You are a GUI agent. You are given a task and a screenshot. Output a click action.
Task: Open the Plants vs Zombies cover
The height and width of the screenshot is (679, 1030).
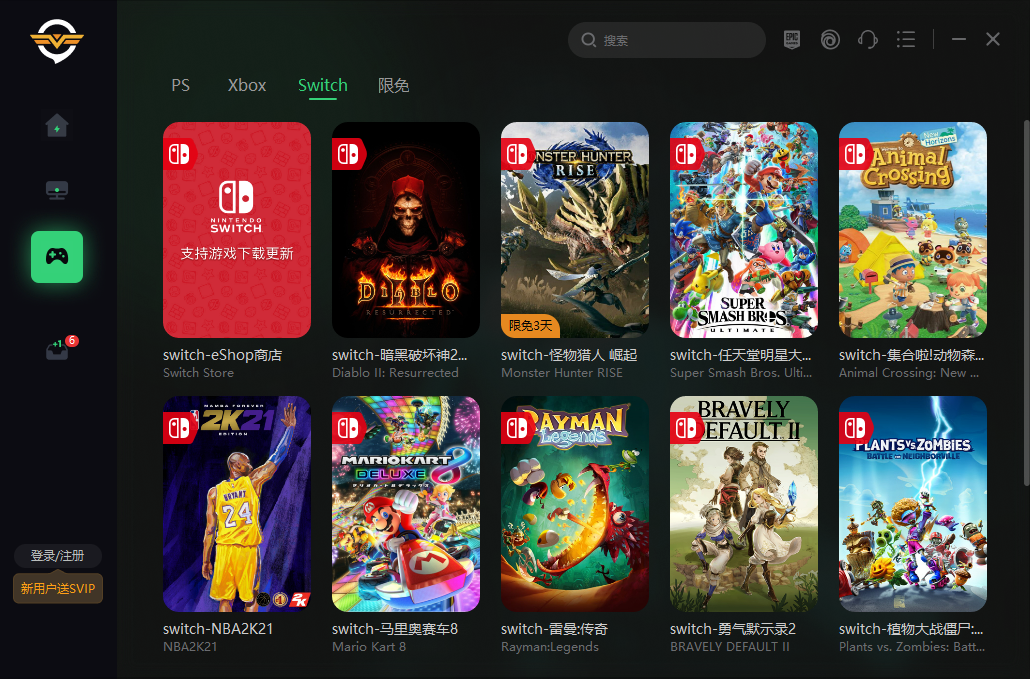pos(913,504)
